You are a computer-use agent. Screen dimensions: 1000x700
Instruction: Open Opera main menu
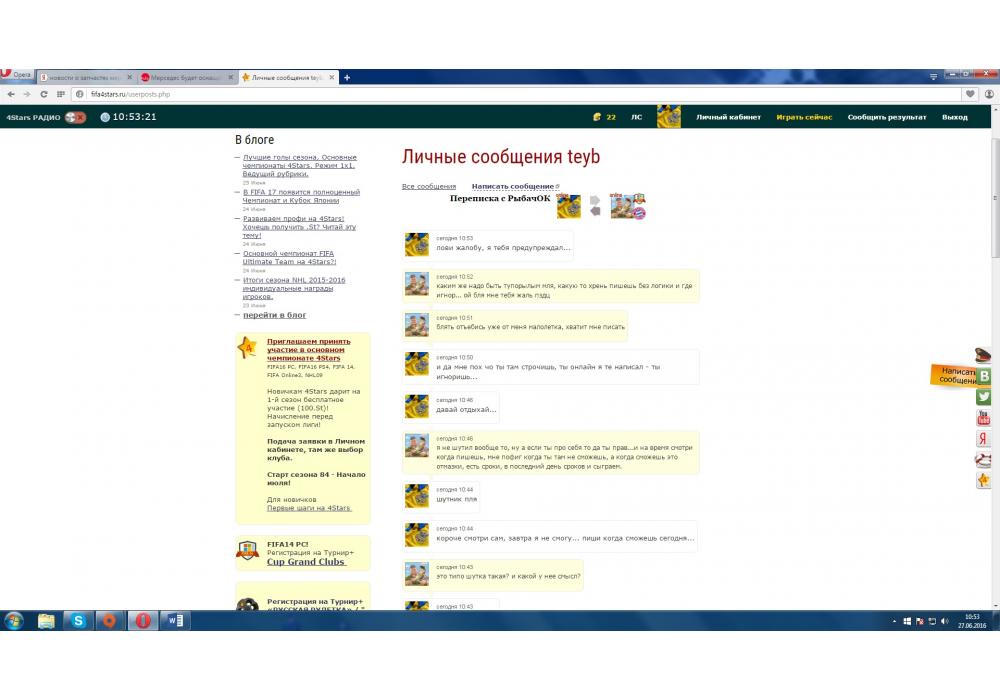point(17,76)
